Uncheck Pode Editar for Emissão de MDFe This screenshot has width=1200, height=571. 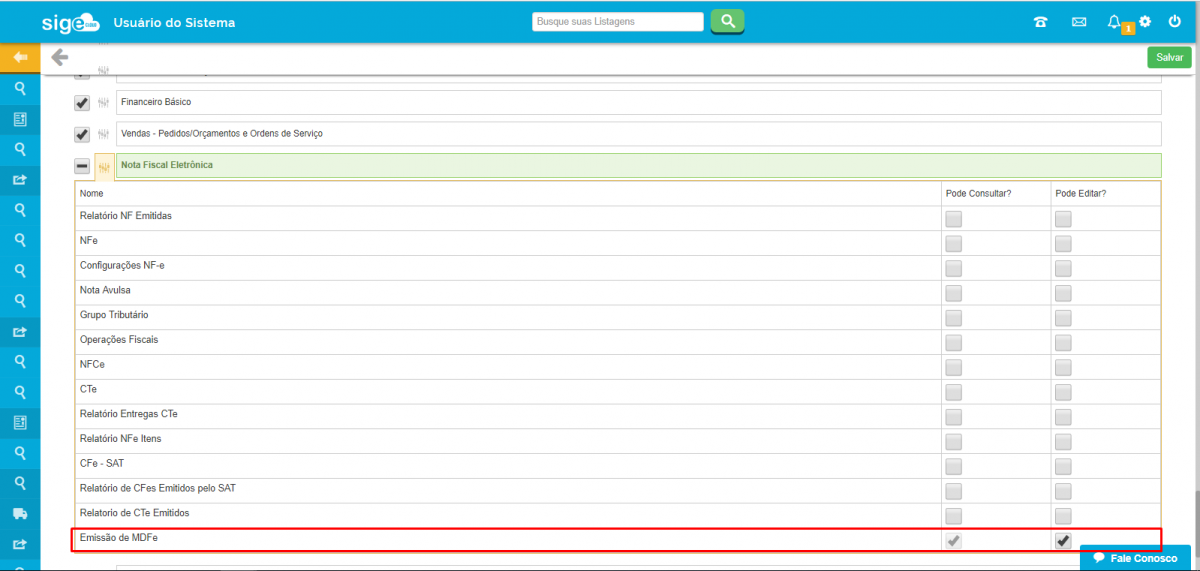[x=1063, y=541]
